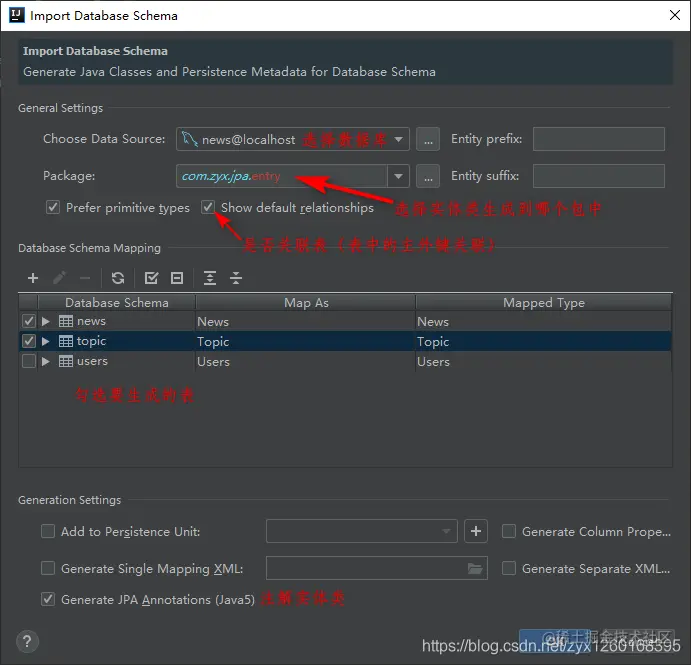This screenshot has width=691, height=665.
Task: Select the topic row name
Action: click(x=91, y=341)
